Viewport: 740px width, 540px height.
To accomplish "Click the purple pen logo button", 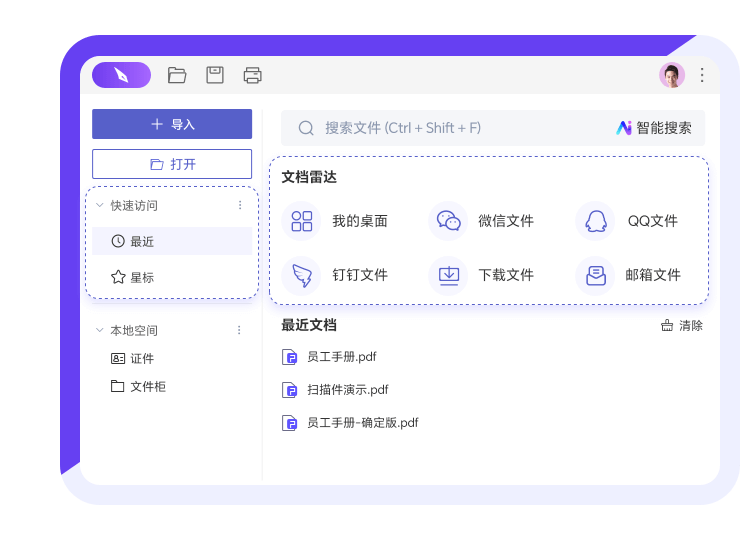I will click(121, 75).
